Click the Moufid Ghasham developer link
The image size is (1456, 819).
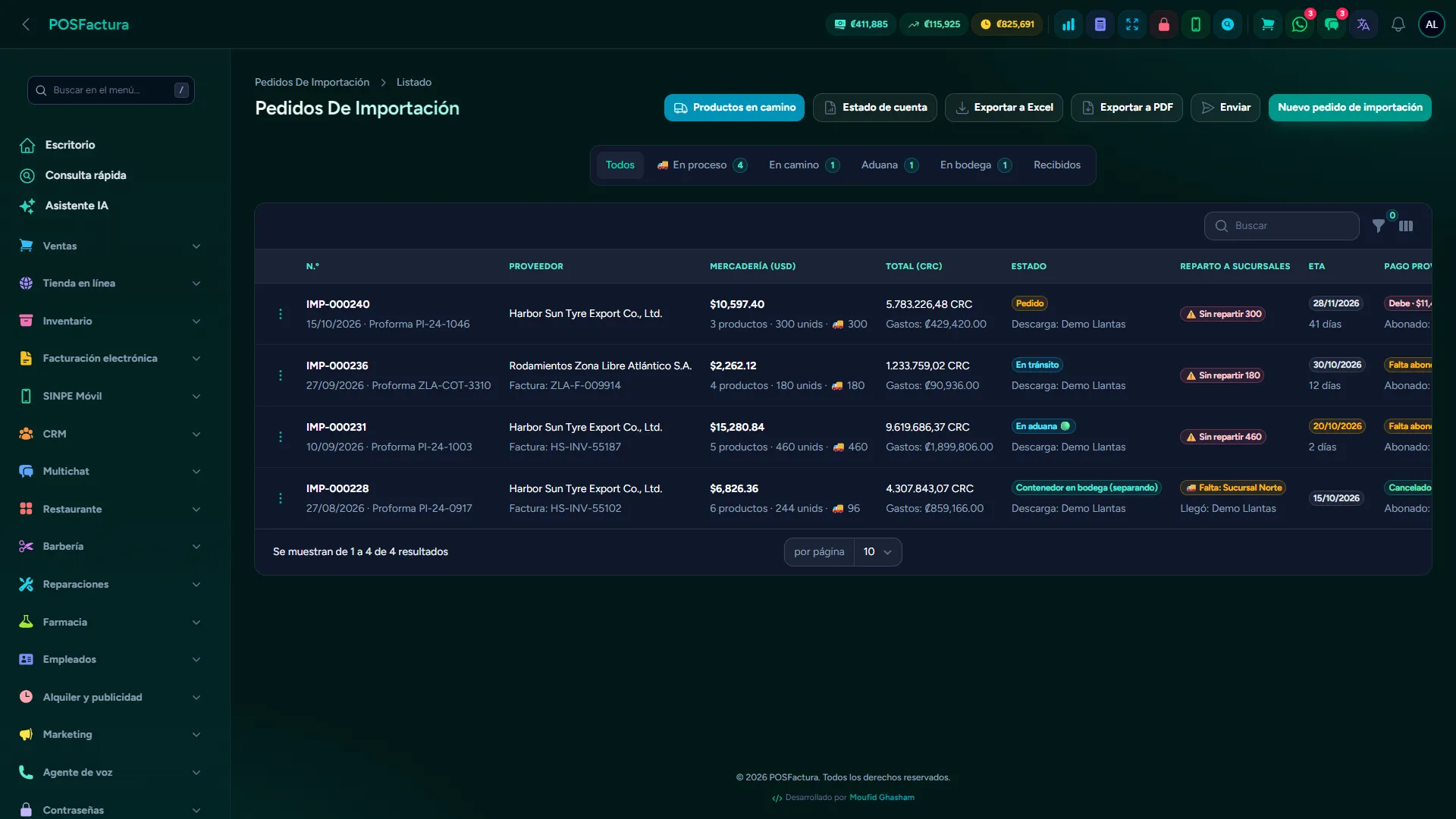882,798
